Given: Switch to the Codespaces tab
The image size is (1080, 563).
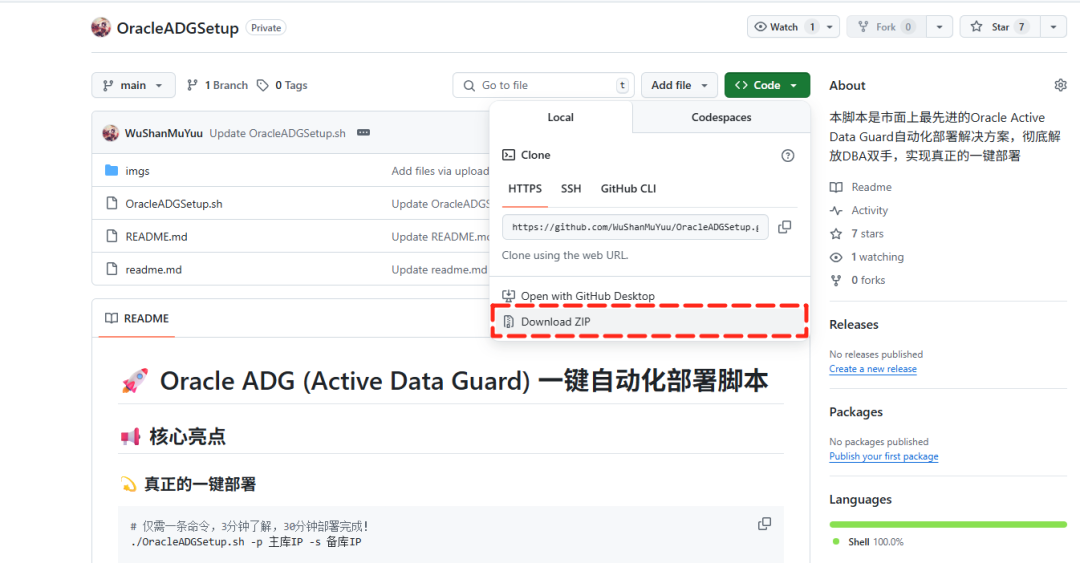Looking at the screenshot, I should pyautogui.click(x=721, y=117).
